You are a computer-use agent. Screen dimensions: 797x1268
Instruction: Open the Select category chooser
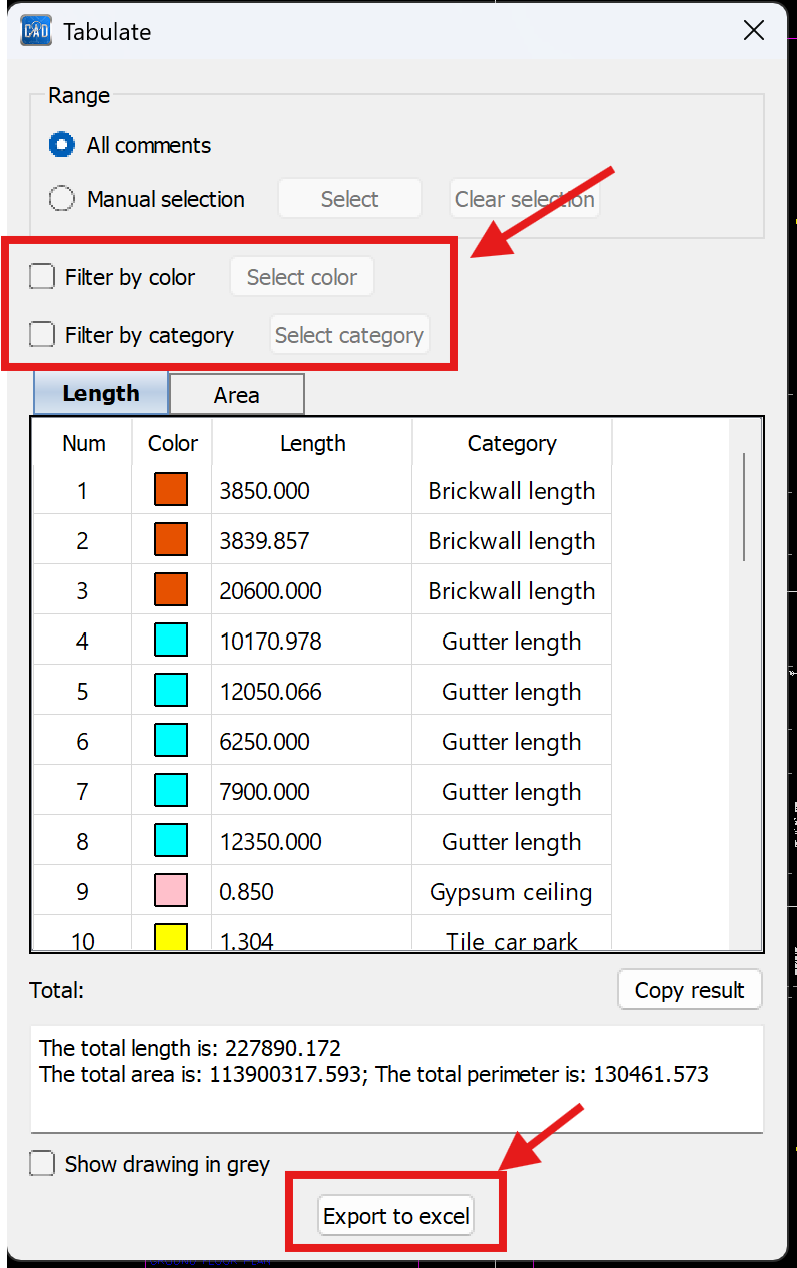349,335
